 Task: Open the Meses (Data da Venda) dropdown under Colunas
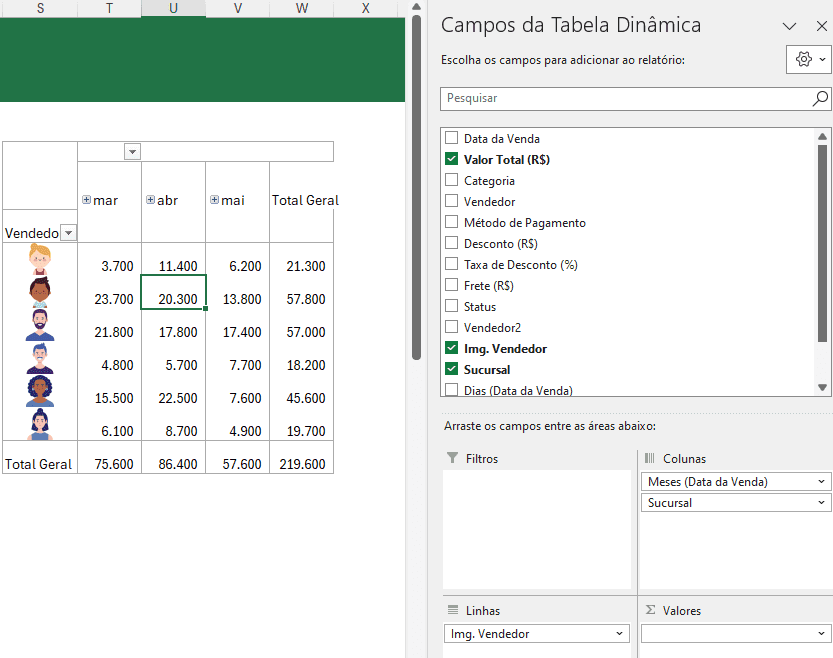click(822, 481)
